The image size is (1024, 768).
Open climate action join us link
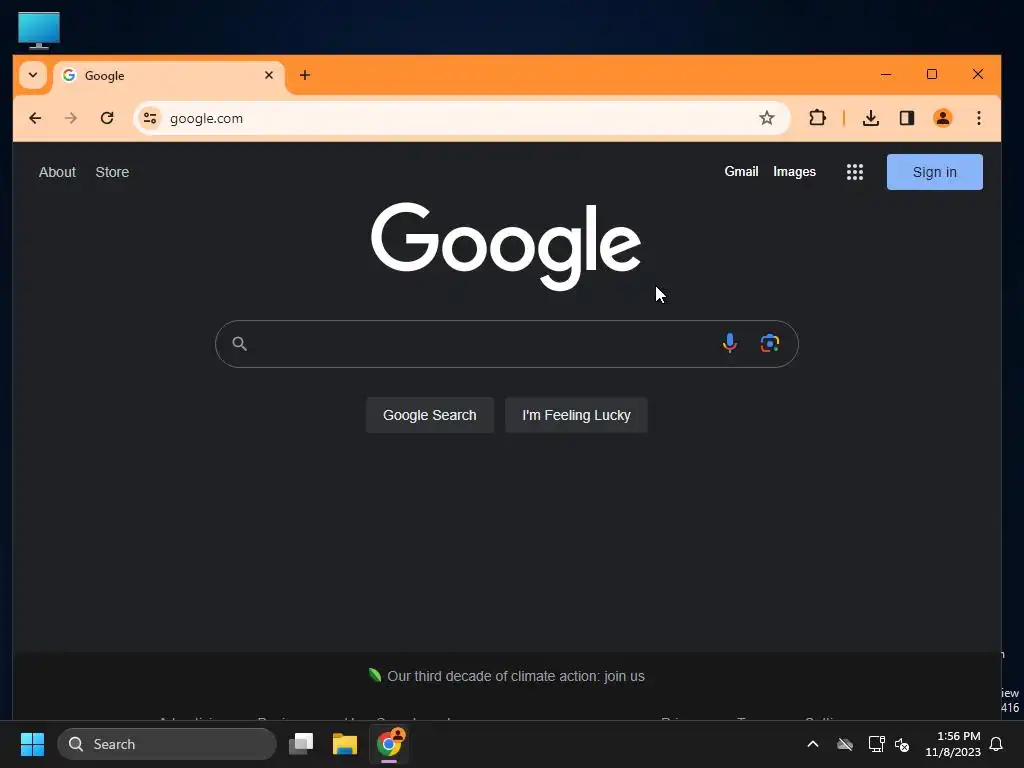pos(515,677)
